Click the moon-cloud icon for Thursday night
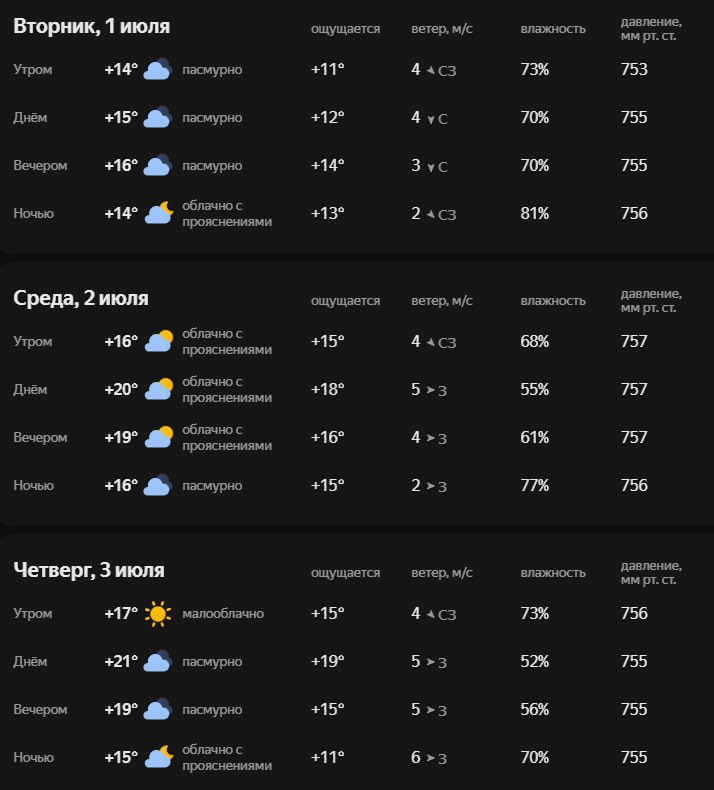The width and height of the screenshot is (714, 790). [159, 757]
